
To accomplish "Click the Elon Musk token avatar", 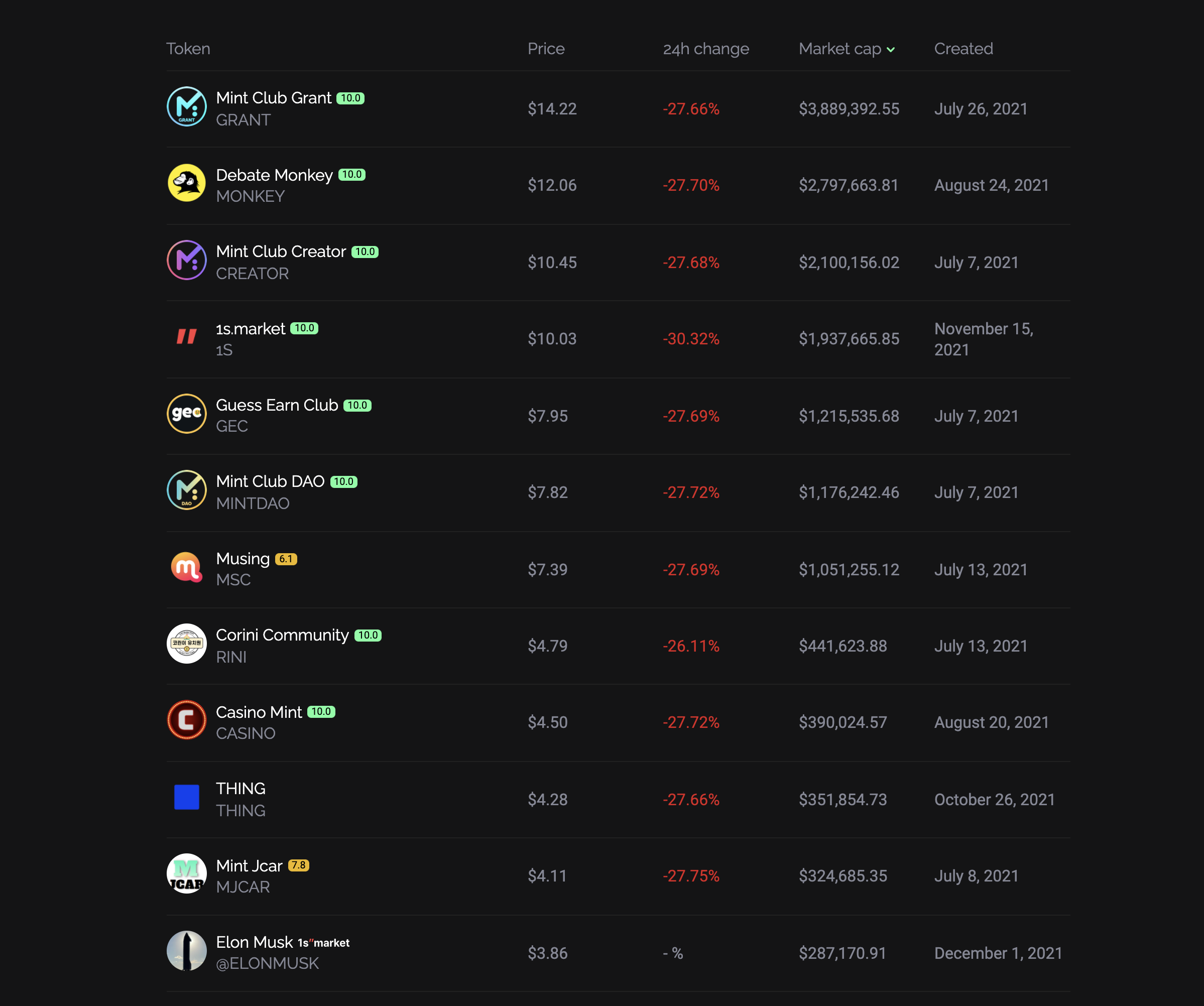I will [x=186, y=951].
